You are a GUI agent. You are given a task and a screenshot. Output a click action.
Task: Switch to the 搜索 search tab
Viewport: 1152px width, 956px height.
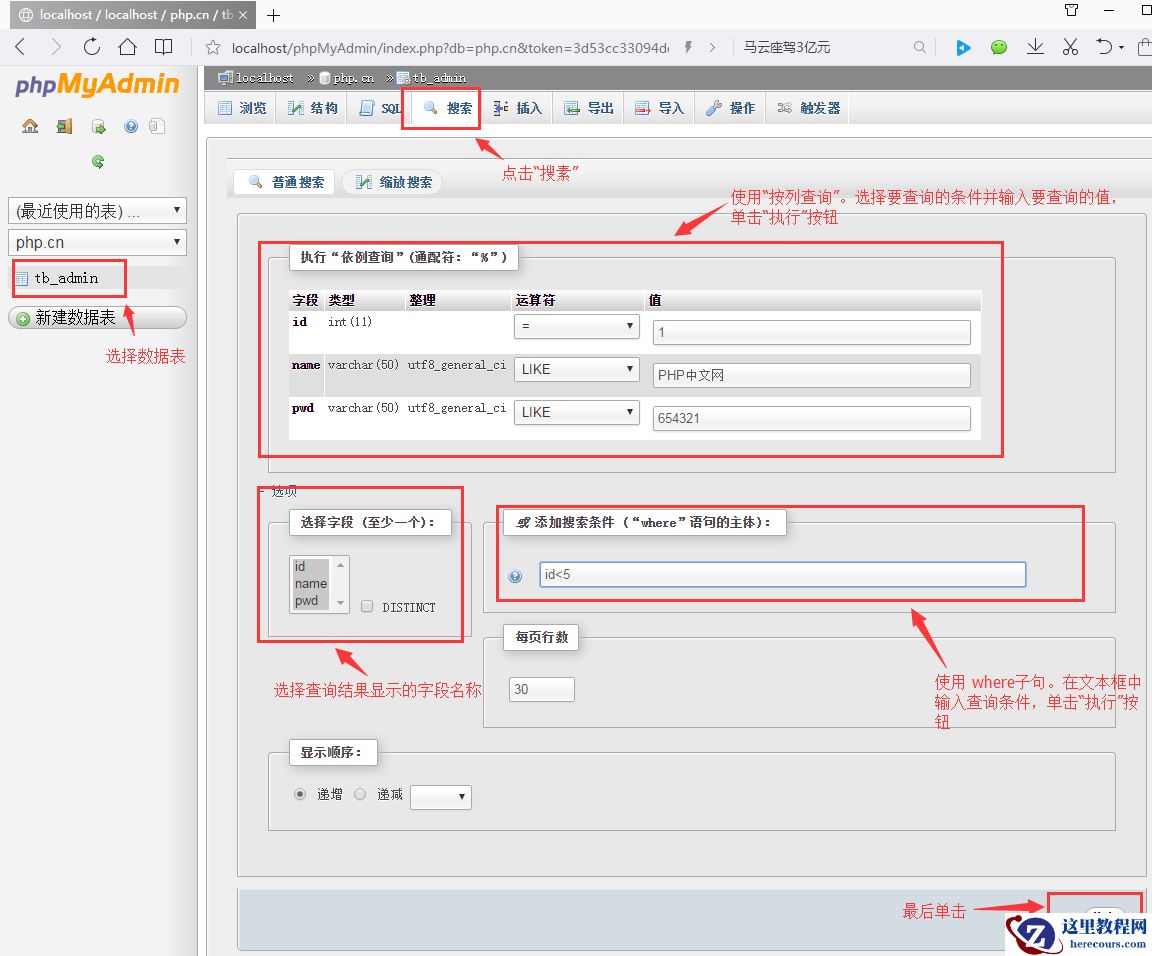click(x=447, y=108)
